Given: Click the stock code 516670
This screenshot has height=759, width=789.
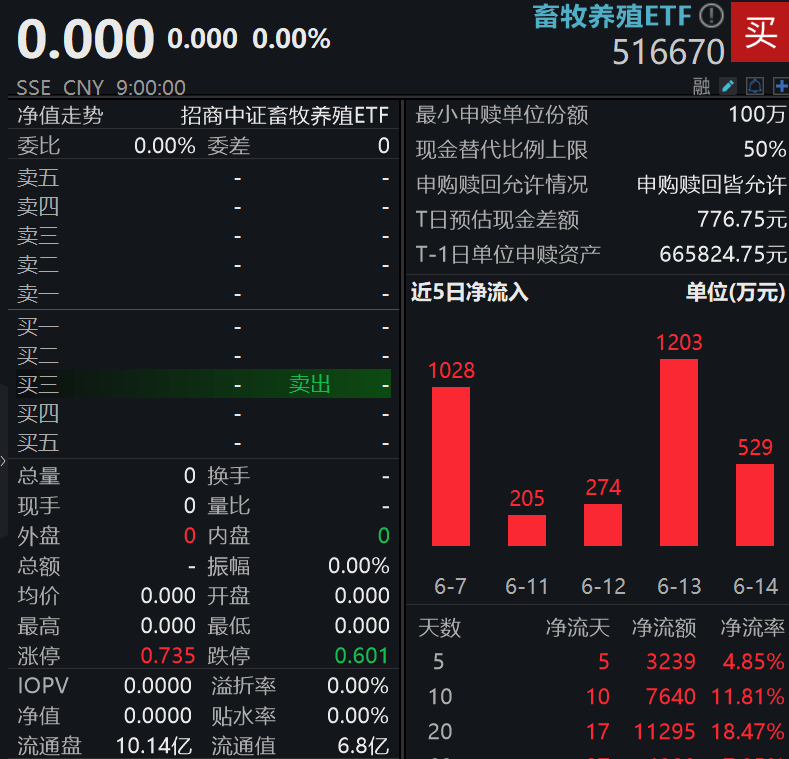Looking at the screenshot, I should (x=668, y=52).
